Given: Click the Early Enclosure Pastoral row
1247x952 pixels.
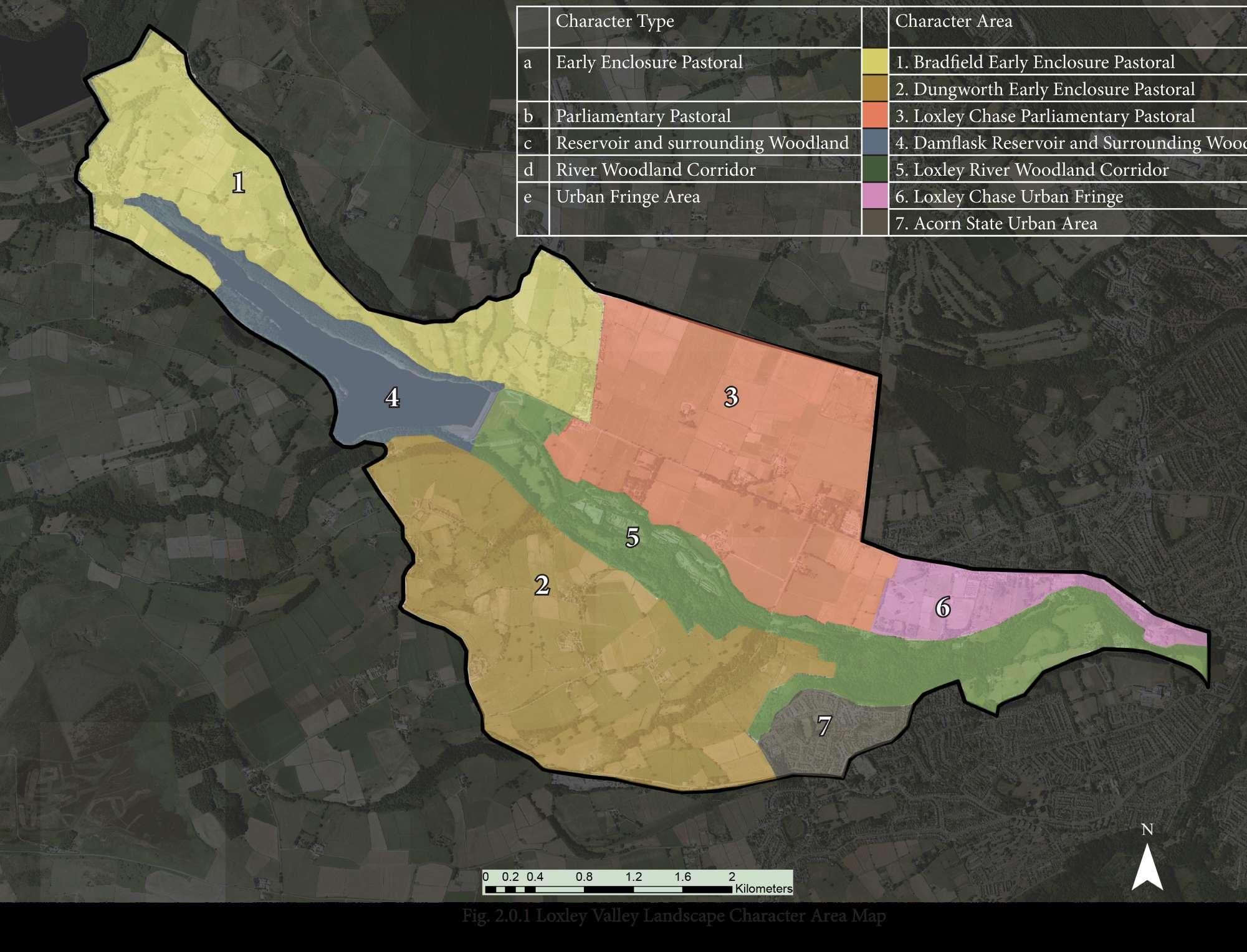Looking at the screenshot, I should click(649, 62).
